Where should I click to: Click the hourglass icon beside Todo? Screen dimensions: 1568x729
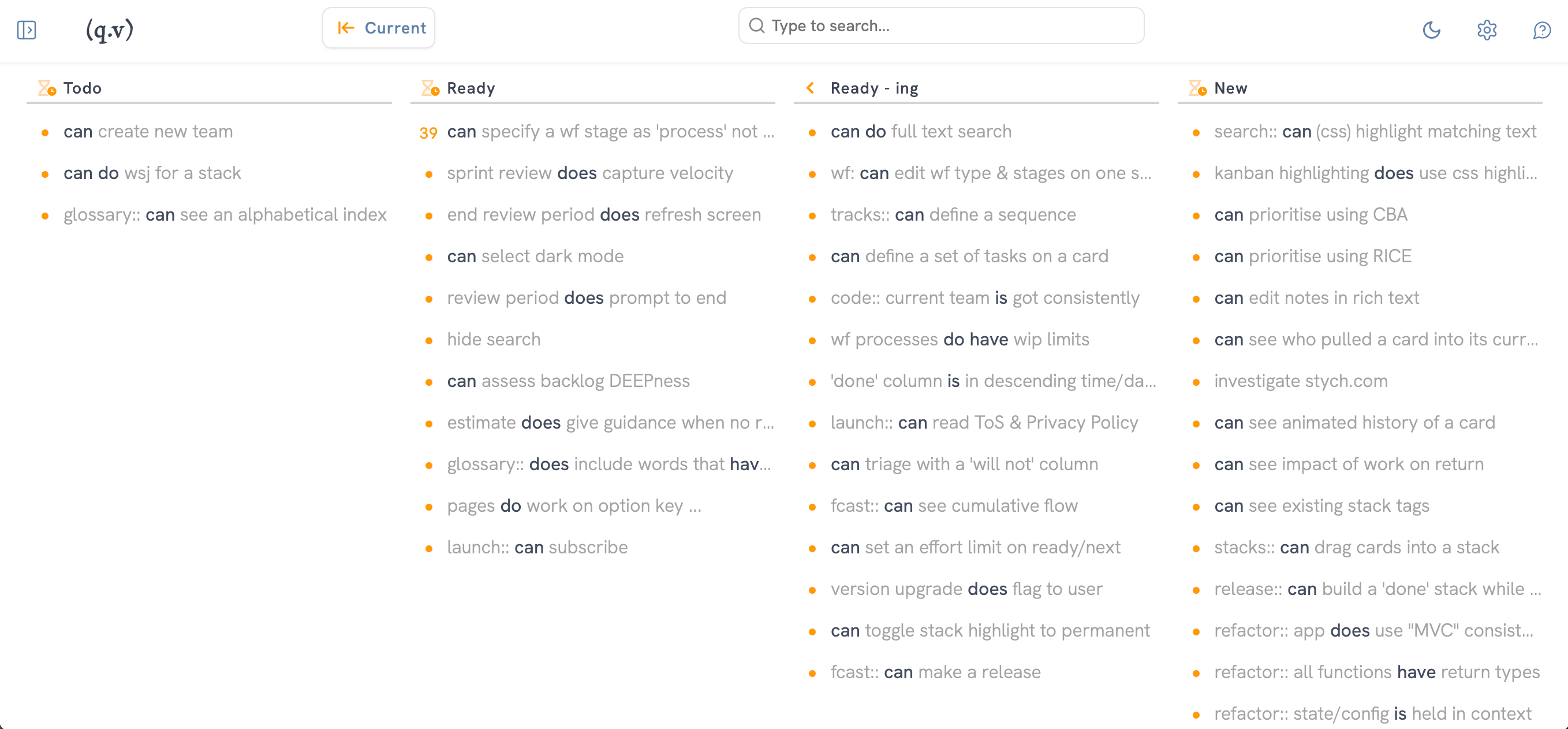click(x=47, y=88)
